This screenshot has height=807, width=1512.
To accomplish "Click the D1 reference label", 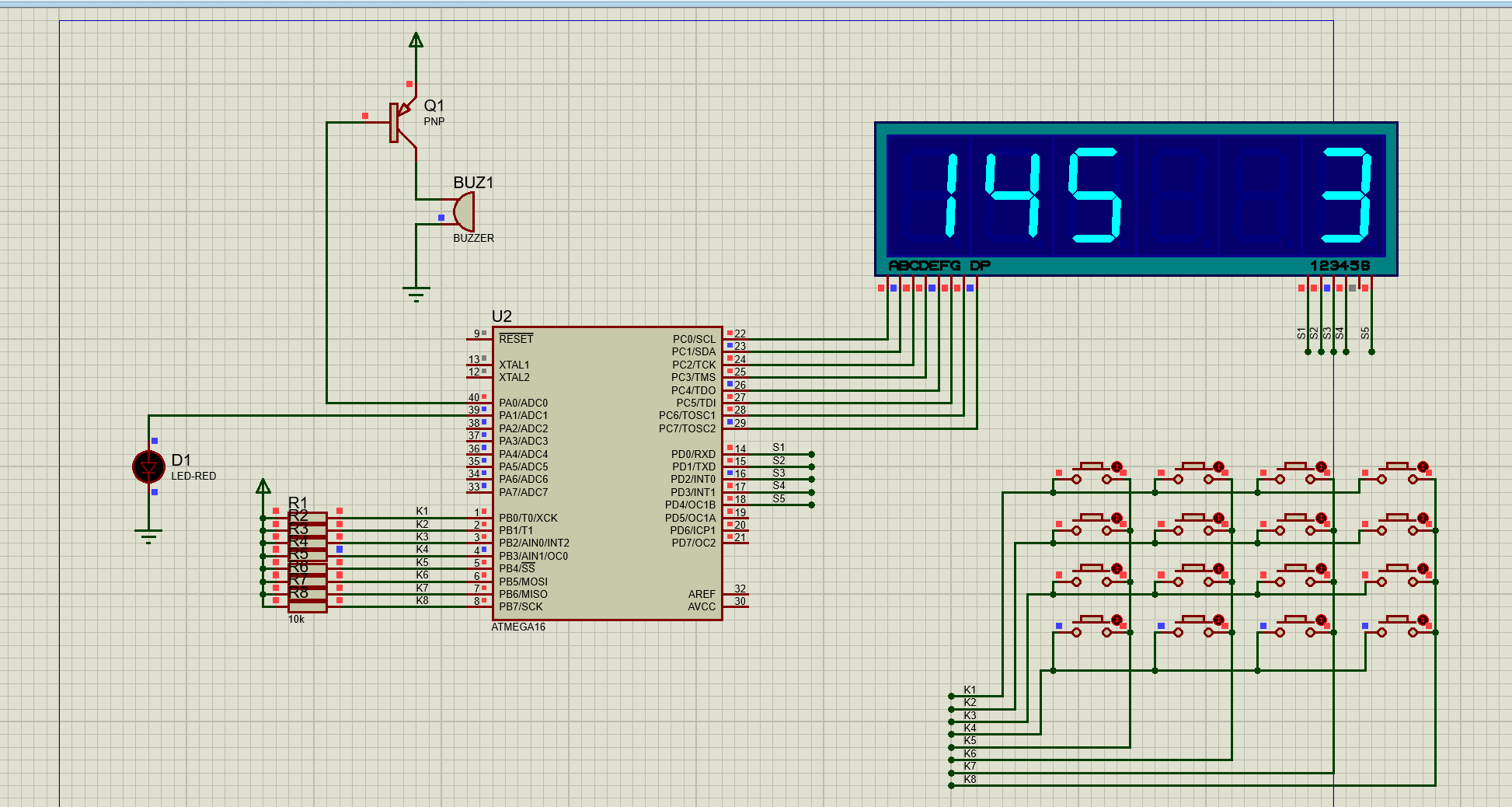I will click(x=181, y=460).
